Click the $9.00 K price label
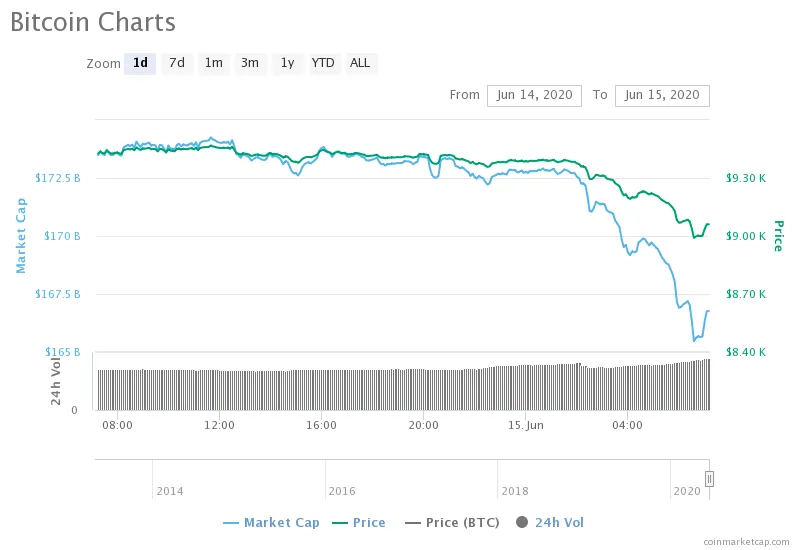Viewport: 800px width, 550px height. [x=746, y=236]
